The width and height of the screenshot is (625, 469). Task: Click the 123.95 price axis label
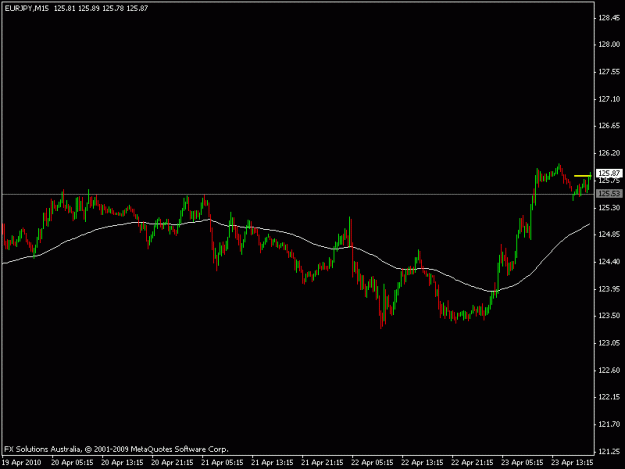tap(609, 289)
